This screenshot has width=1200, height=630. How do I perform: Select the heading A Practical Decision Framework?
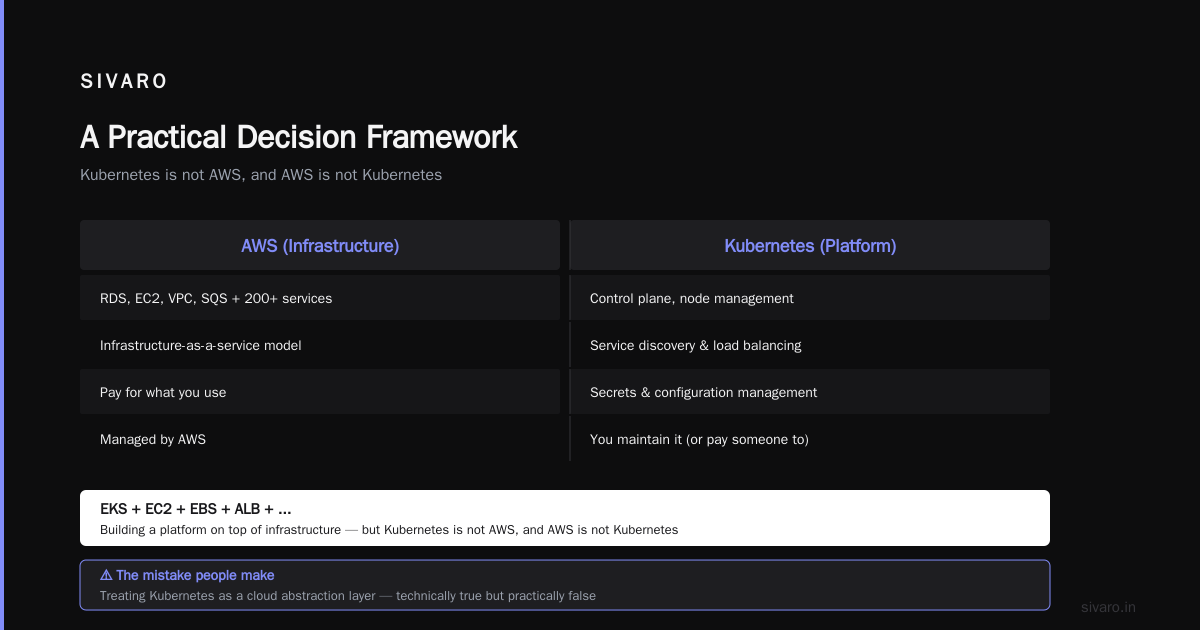299,137
